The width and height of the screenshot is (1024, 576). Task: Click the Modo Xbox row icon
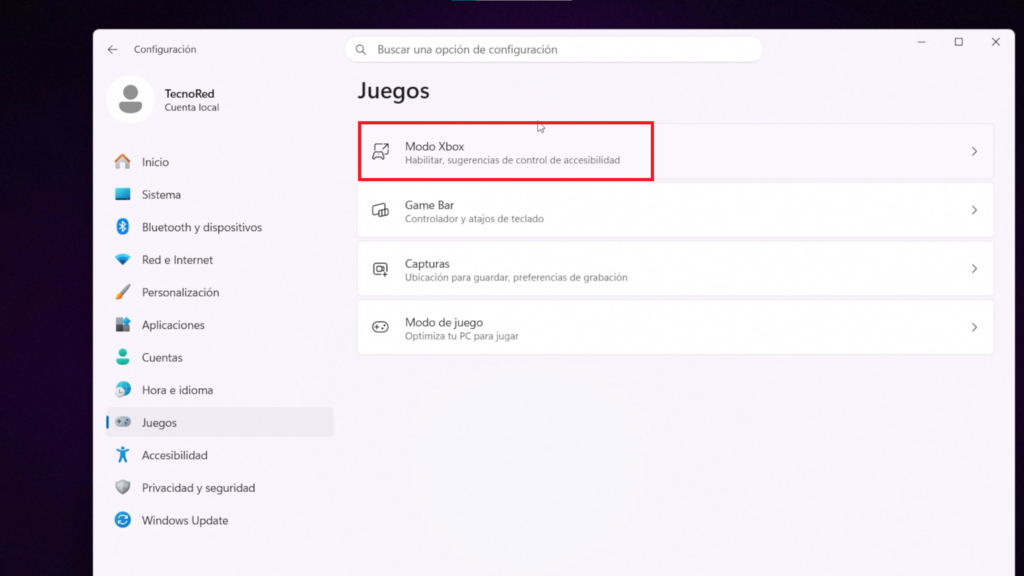tap(380, 152)
